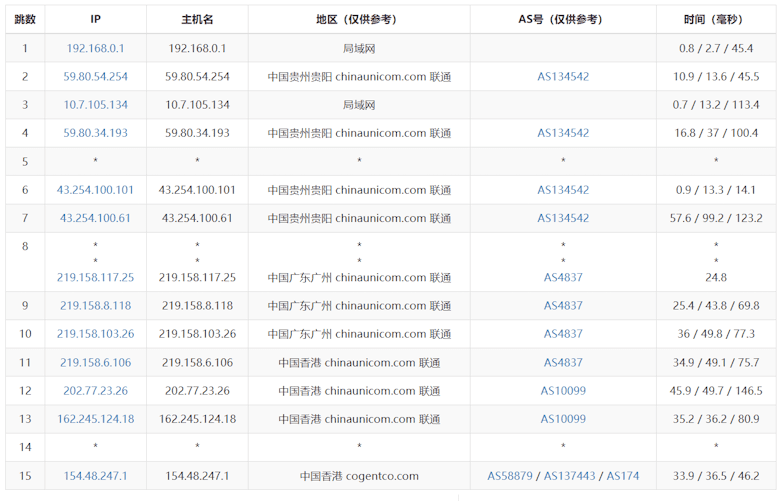Viewport: 780px width, 501px height.
Task: Follow the IP link 59.80.34.193
Action: click(96, 133)
